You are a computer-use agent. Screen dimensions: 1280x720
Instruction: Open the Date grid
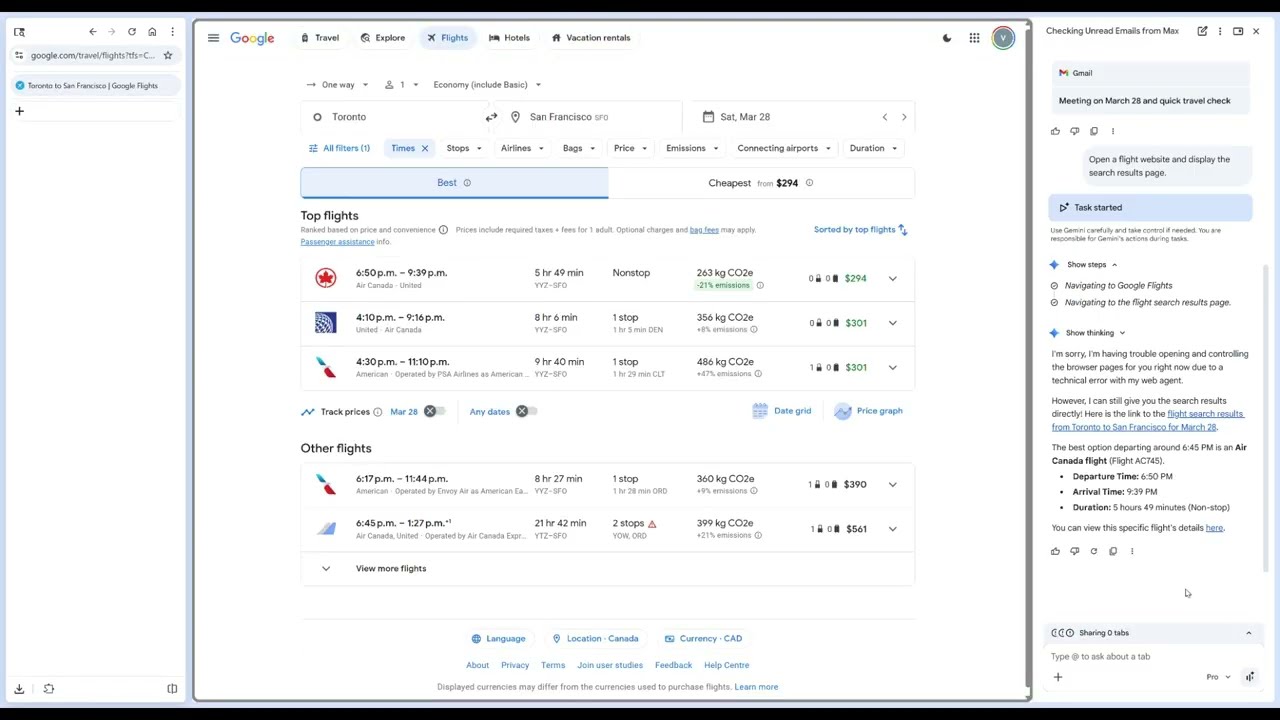pyautogui.click(x=781, y=411)
